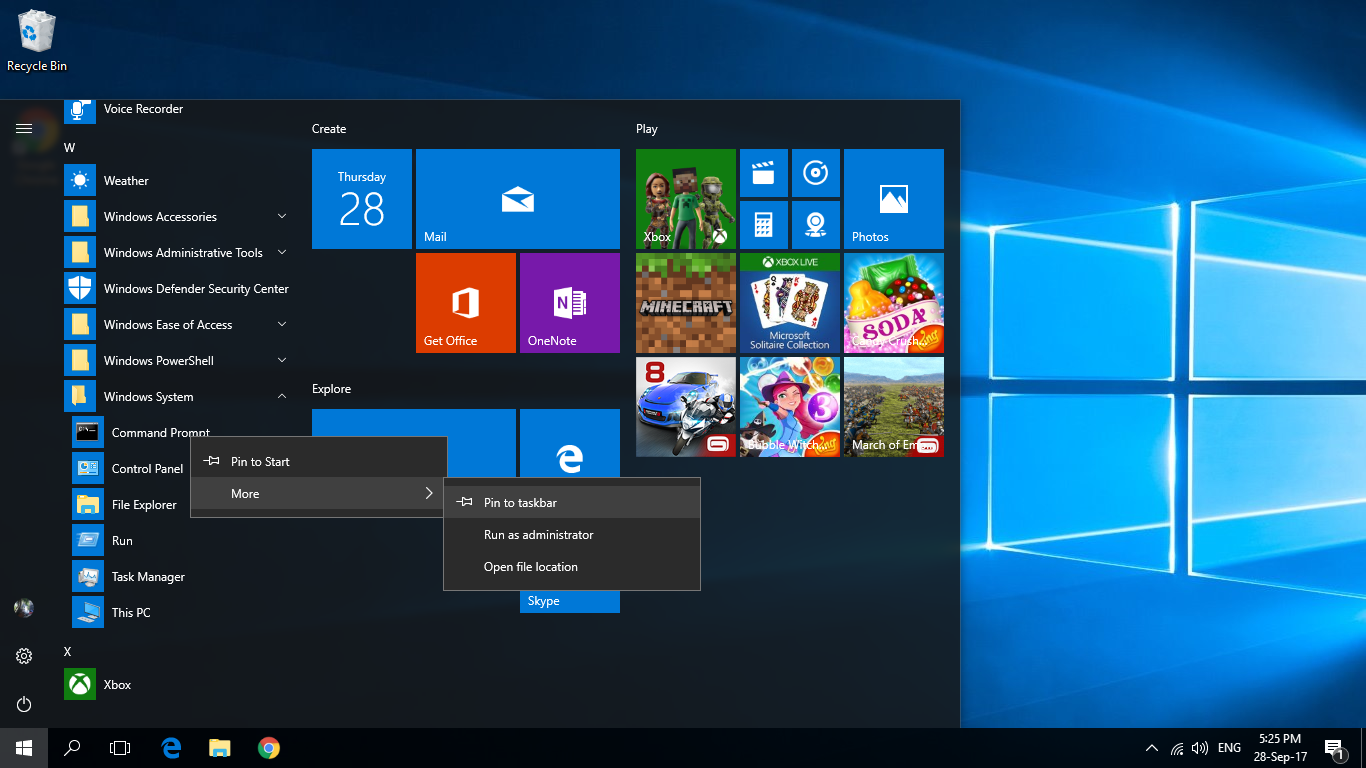Screen dimensions: 1366x768
Task: Show hidden tray icons chevron
Action: pos(1152,748)
